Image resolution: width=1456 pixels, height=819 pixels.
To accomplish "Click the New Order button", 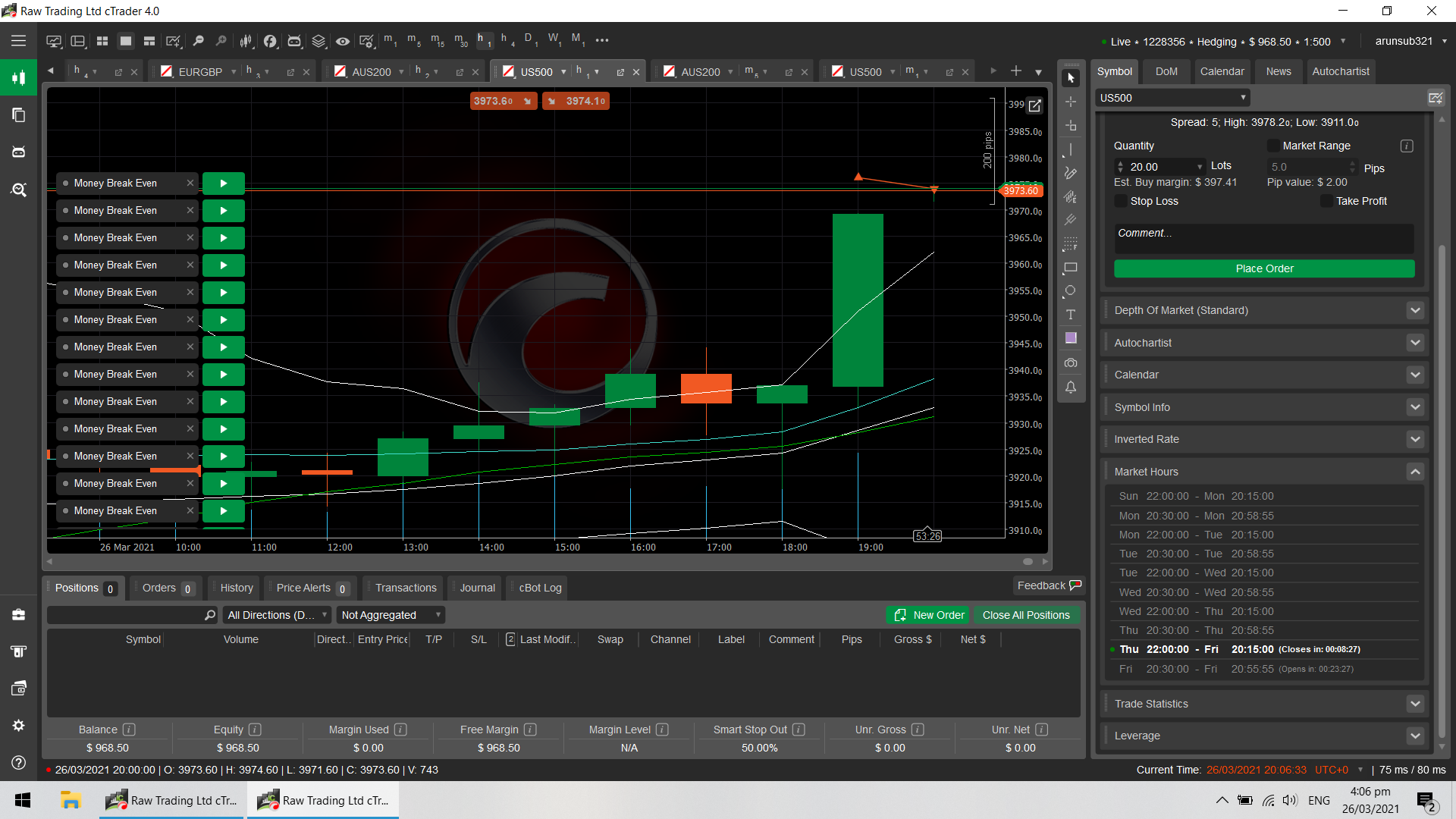I will click(929, 615).
